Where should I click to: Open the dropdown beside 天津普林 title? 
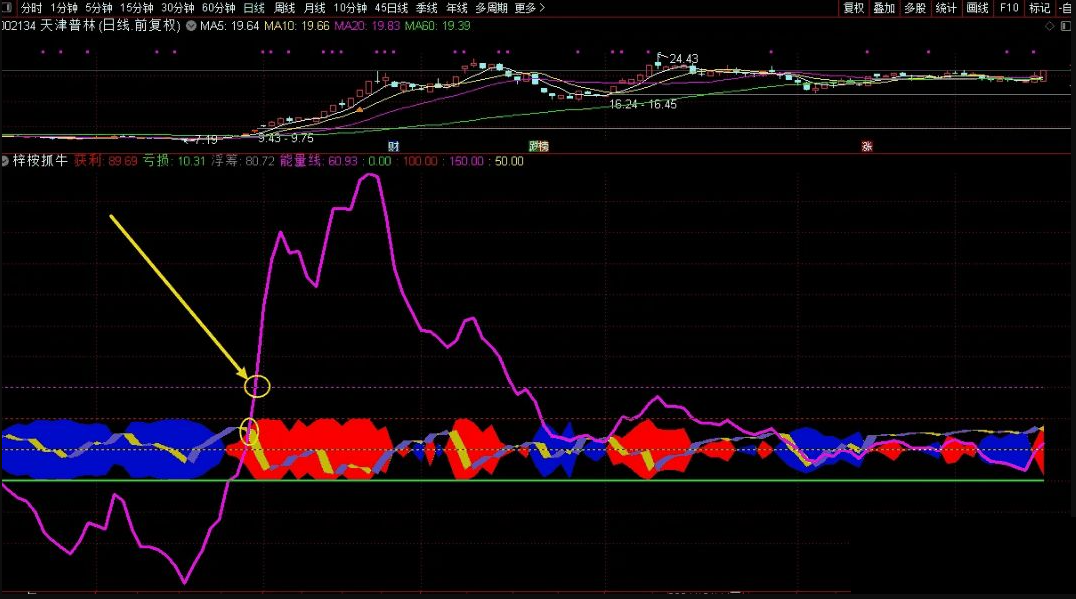point(191,26)
